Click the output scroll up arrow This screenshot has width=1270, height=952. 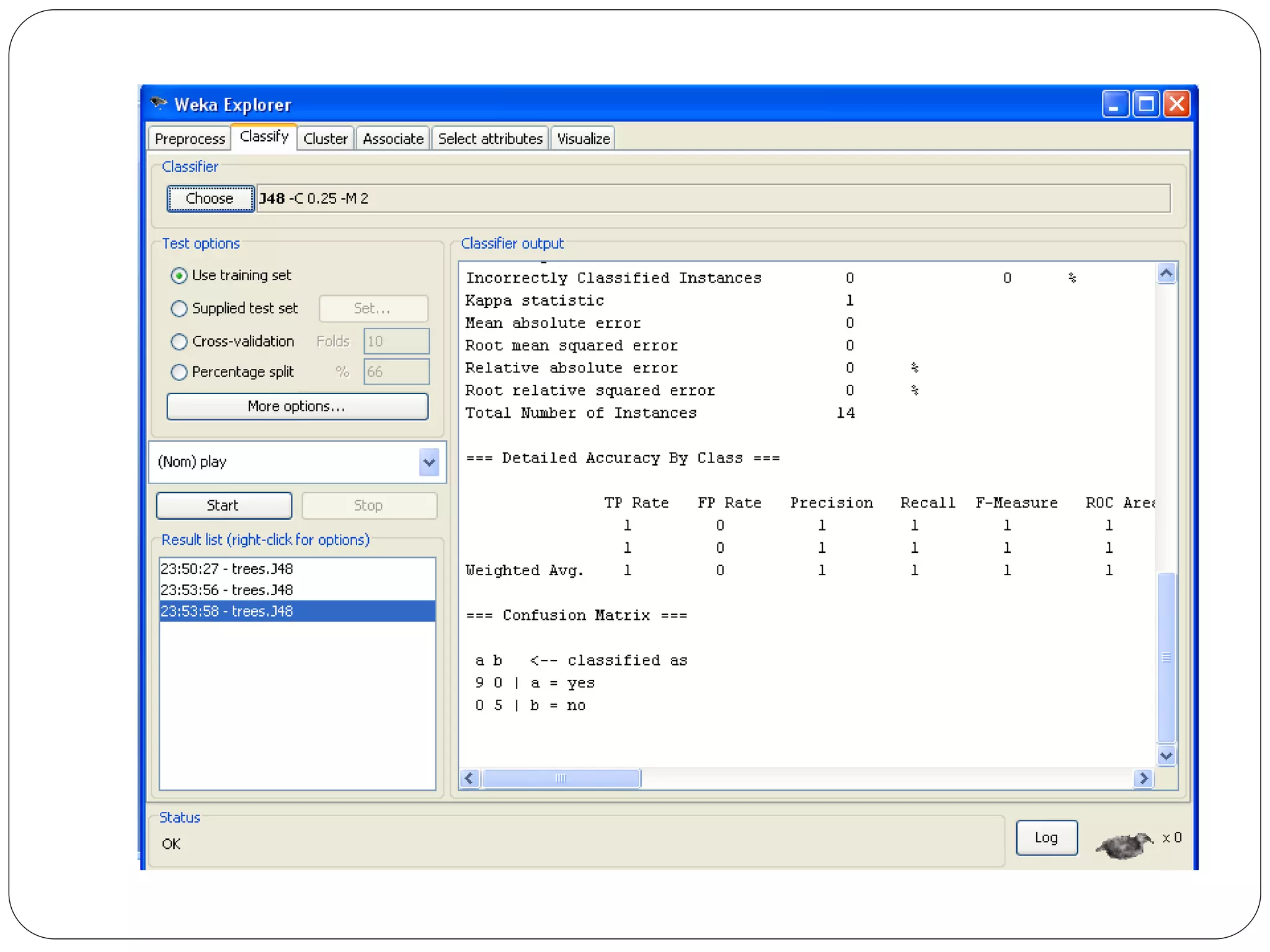coord(1166,273)
